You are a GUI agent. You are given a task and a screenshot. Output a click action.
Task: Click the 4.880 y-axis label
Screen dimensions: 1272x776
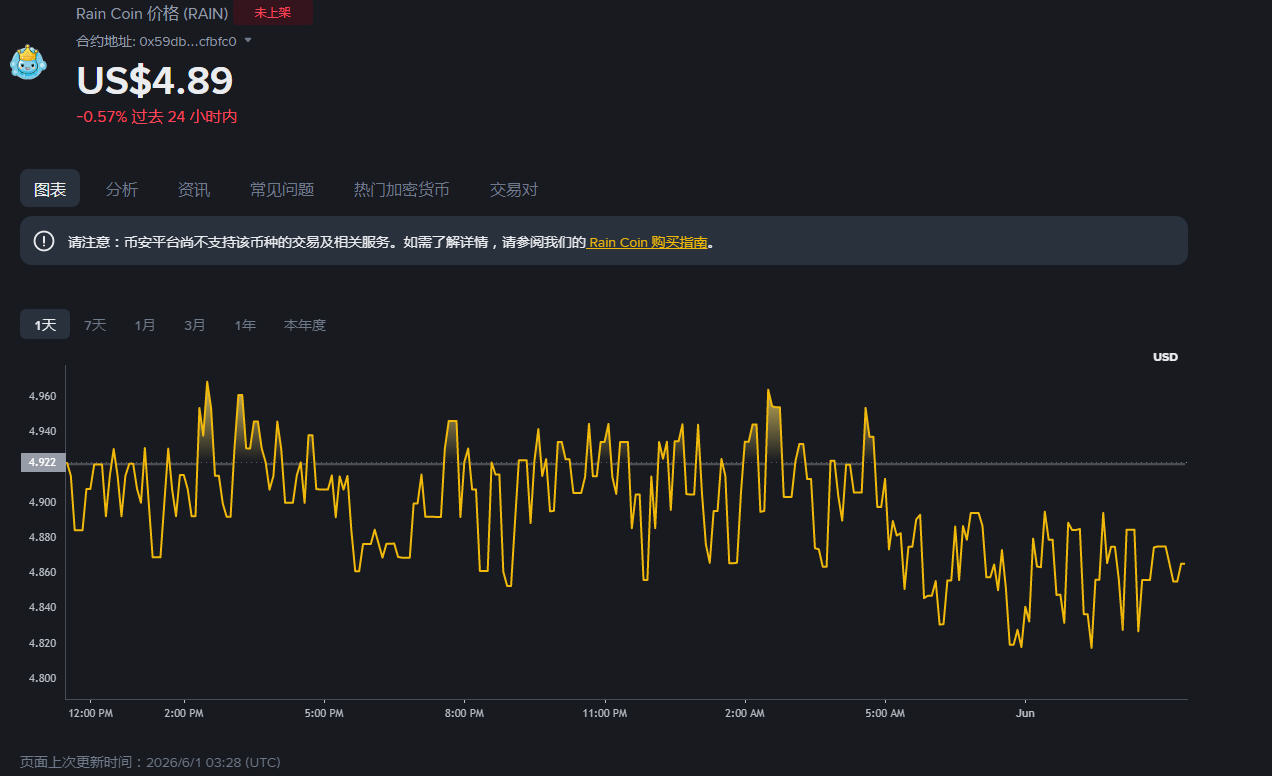coord(43,537)
